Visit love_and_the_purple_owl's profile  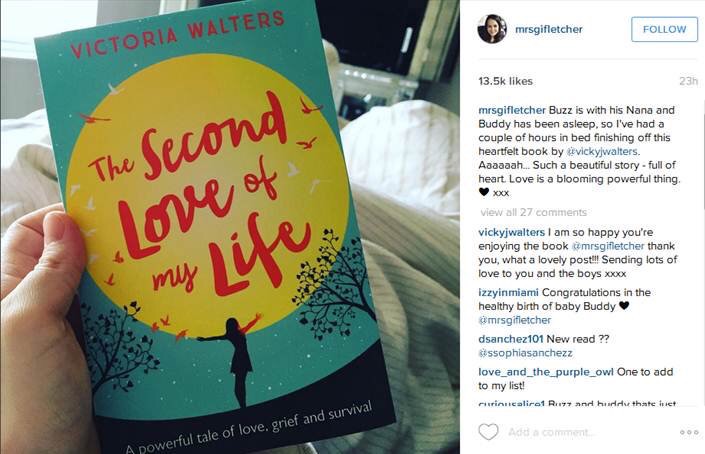[x=546, y=372]
